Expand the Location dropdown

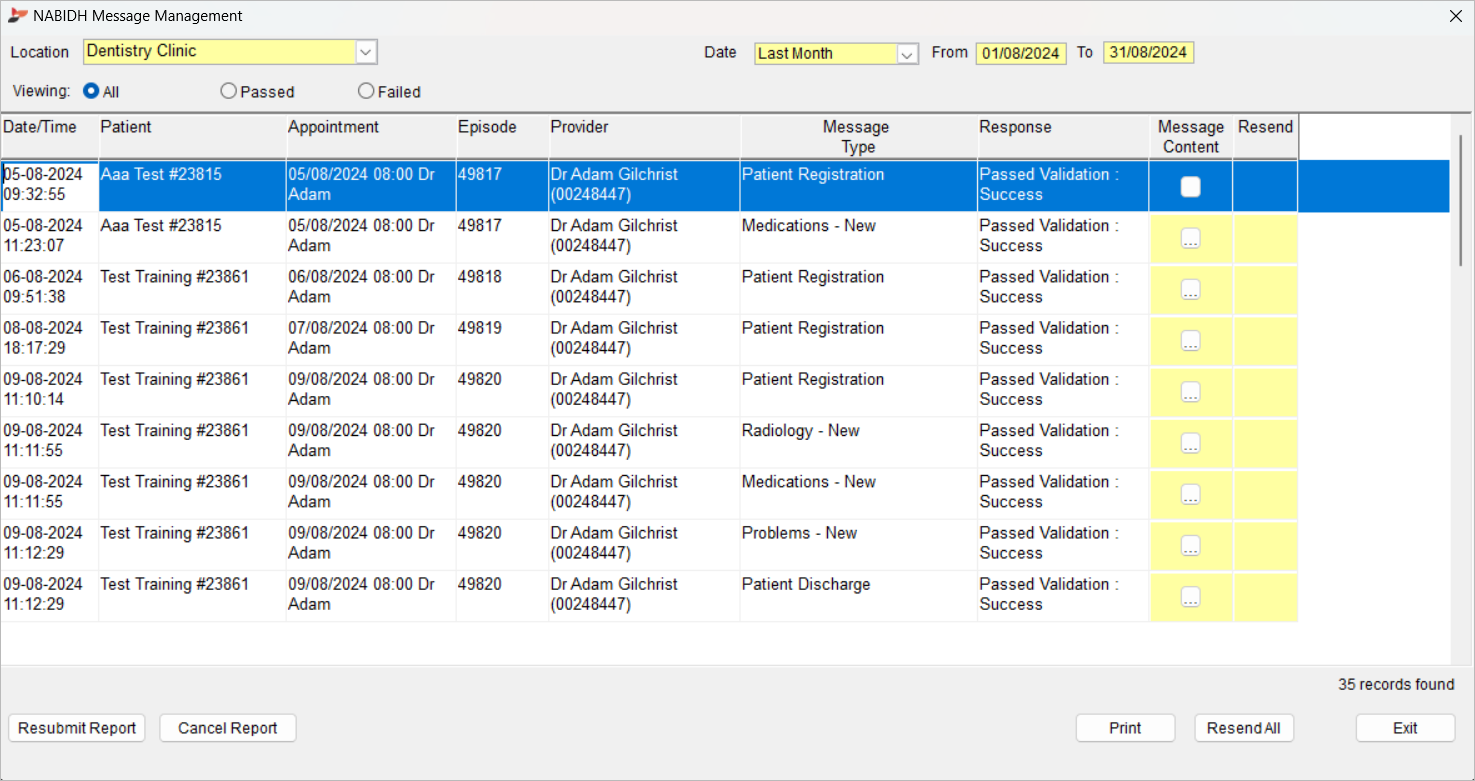[366, 52]
